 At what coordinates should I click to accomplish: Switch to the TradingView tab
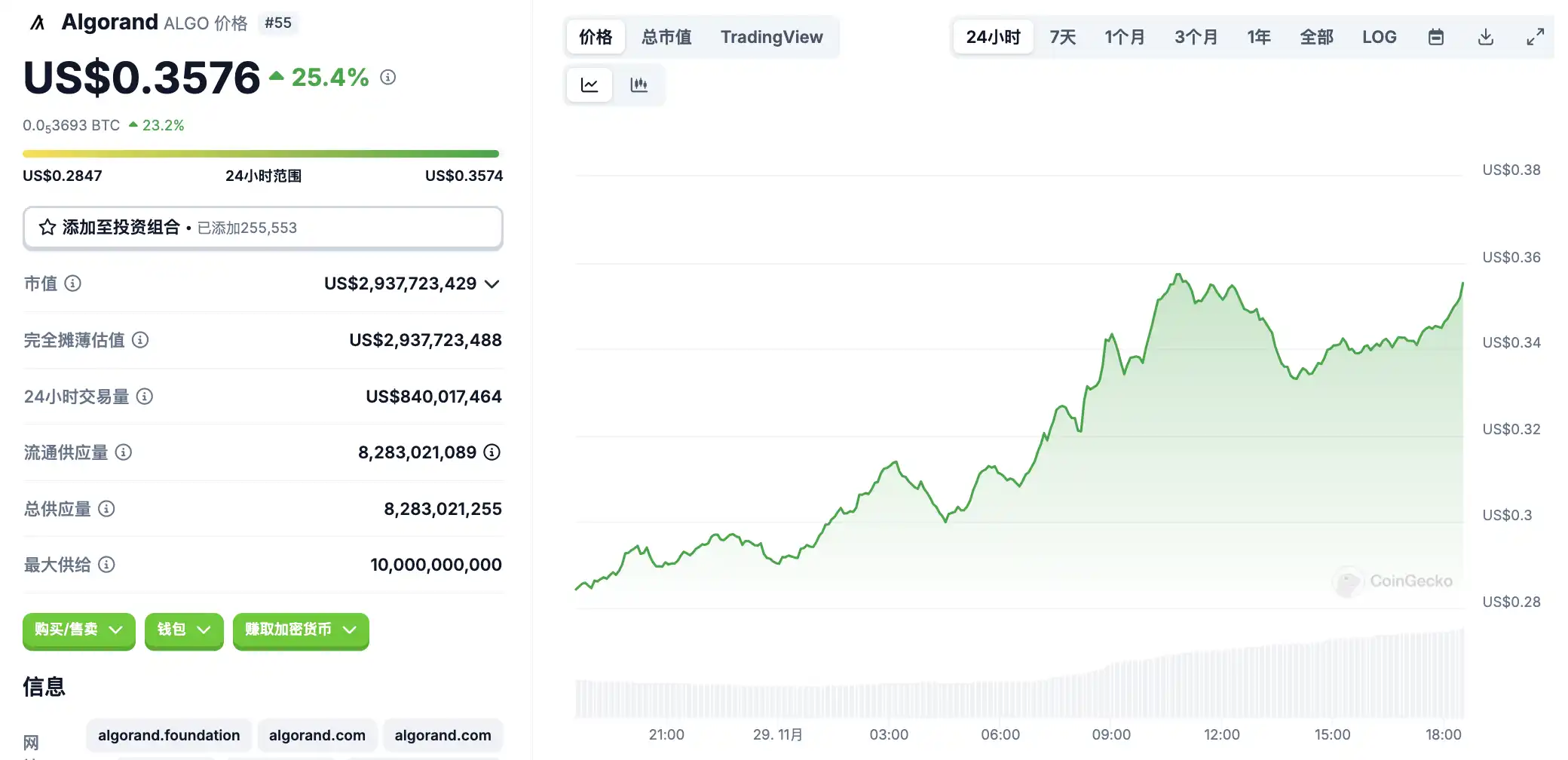pos(771,37)
